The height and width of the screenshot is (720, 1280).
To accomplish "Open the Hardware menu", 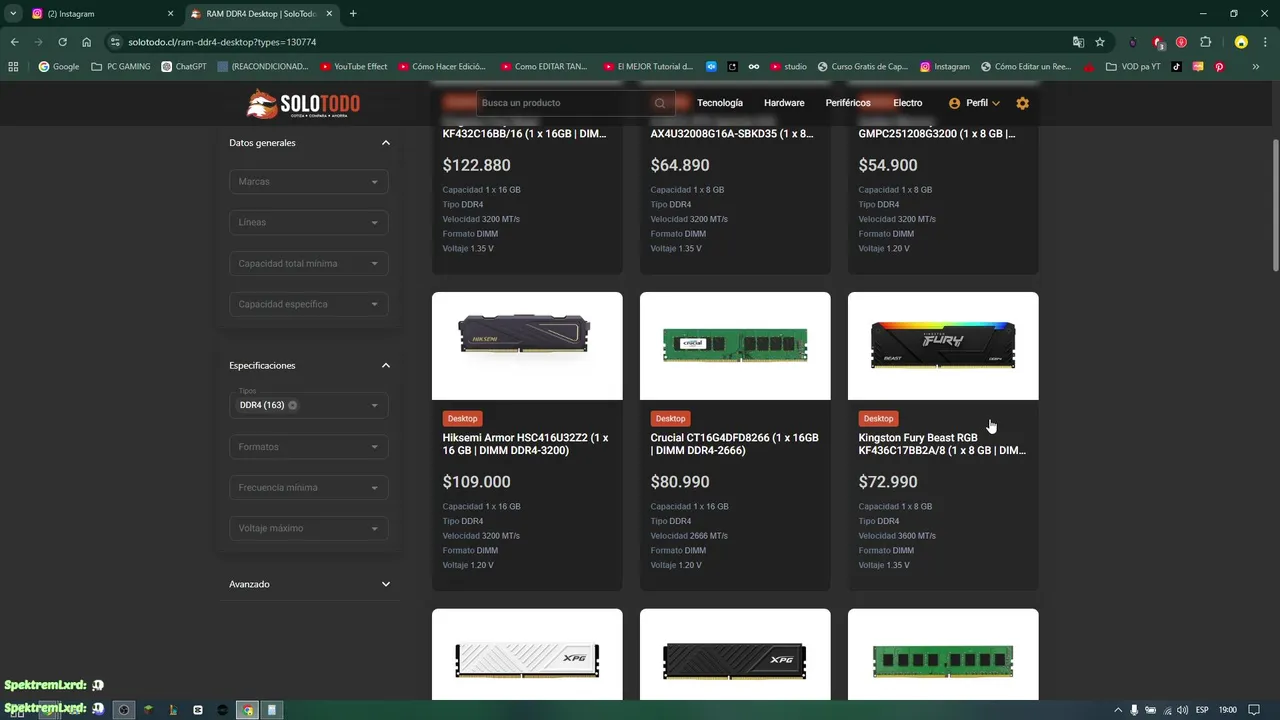I will click(784, 103).
